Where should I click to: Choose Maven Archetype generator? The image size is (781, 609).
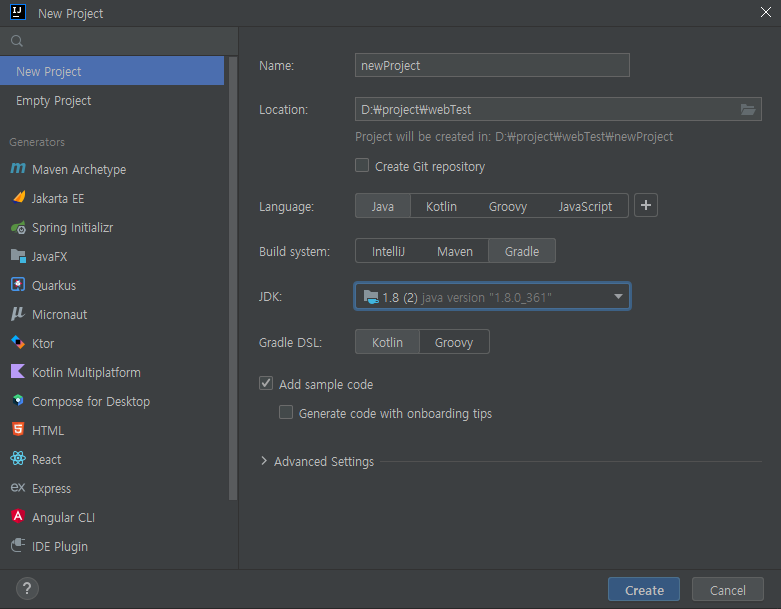coord(79,169)
